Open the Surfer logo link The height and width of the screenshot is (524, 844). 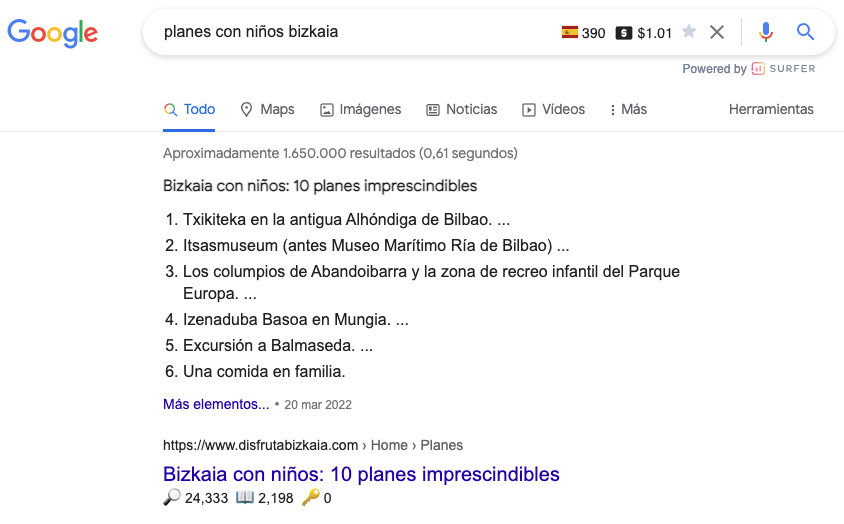[783, 68]
